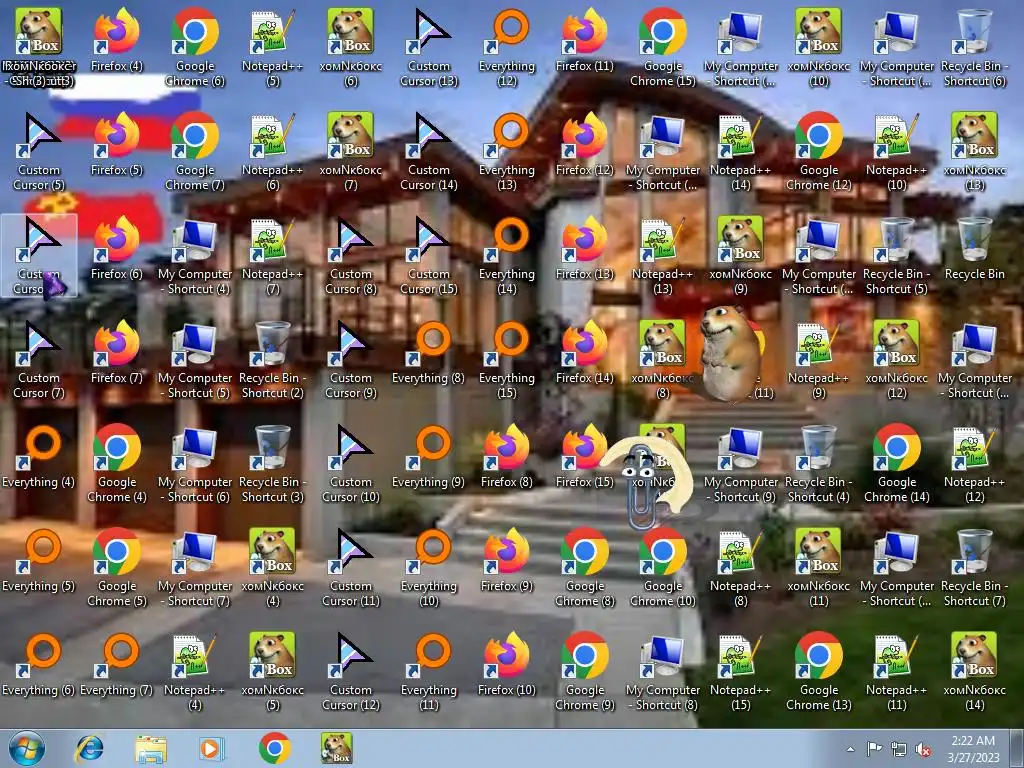Image resolution: width=1024 pixels, height=768 pixels.
Task: Select the Everything (5) icon
Action: click(x=39, y=559)
